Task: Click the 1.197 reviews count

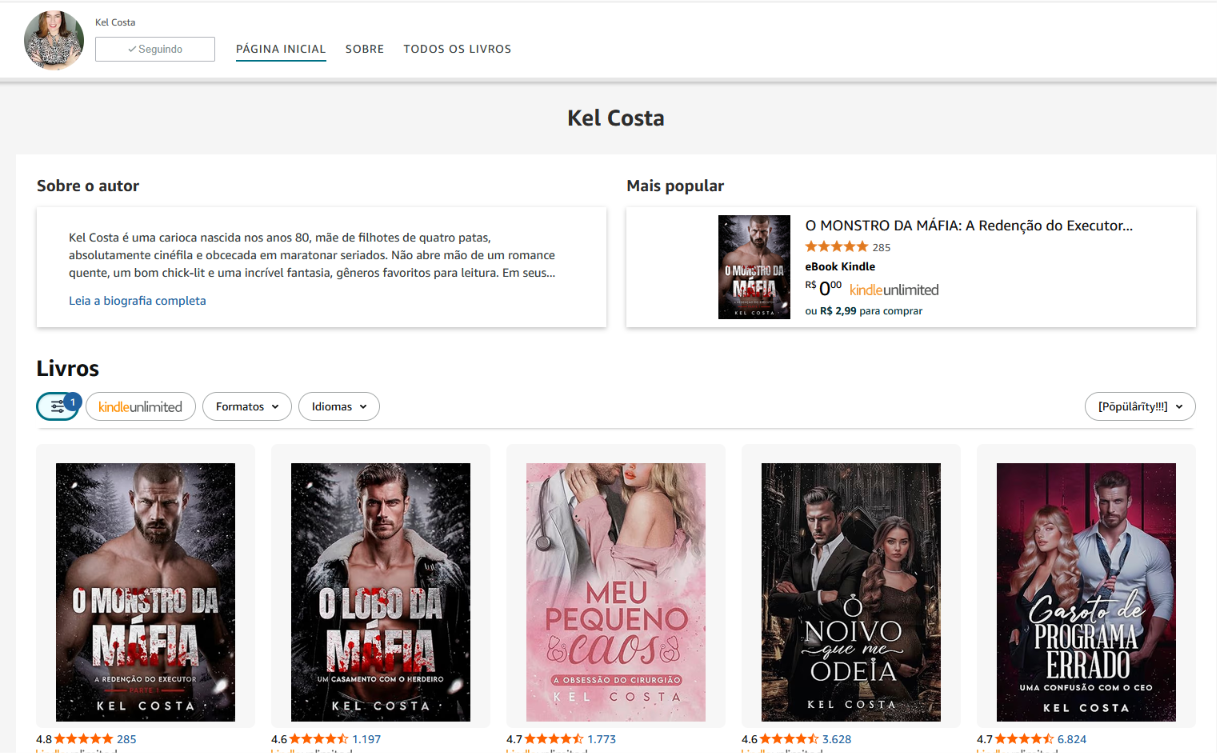Action: click(x=366, y=740)
